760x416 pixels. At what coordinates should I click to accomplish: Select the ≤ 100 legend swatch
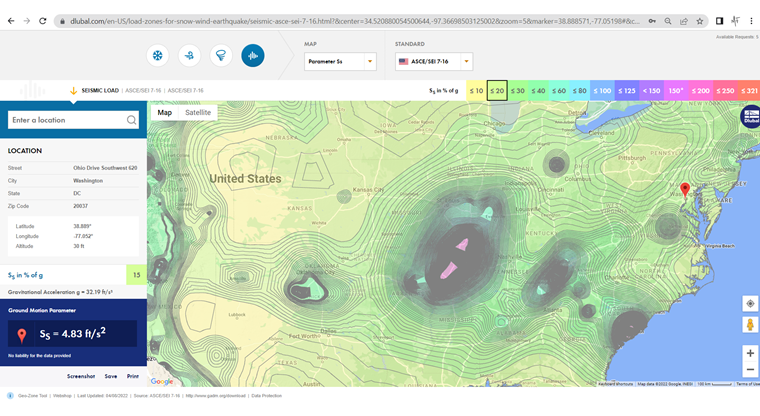coord(602,91)
